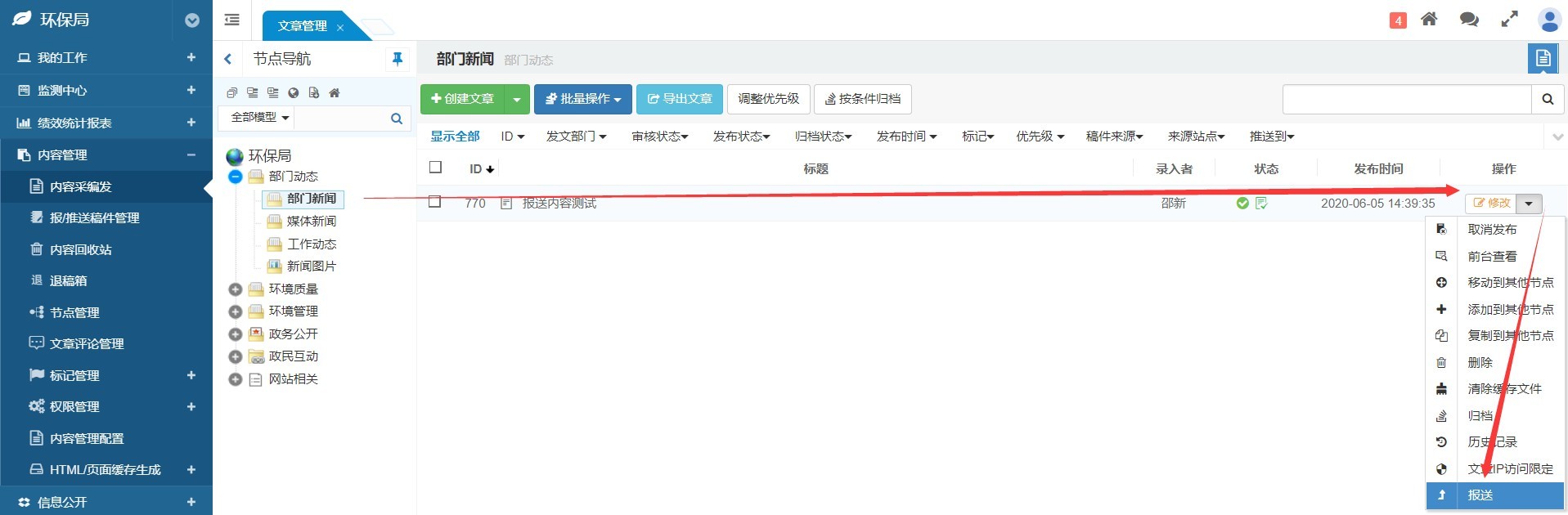The width and height of the screenshot is (1568, 515).
Task: Open the 批量操作 dropdown
Action: [582, 99]
